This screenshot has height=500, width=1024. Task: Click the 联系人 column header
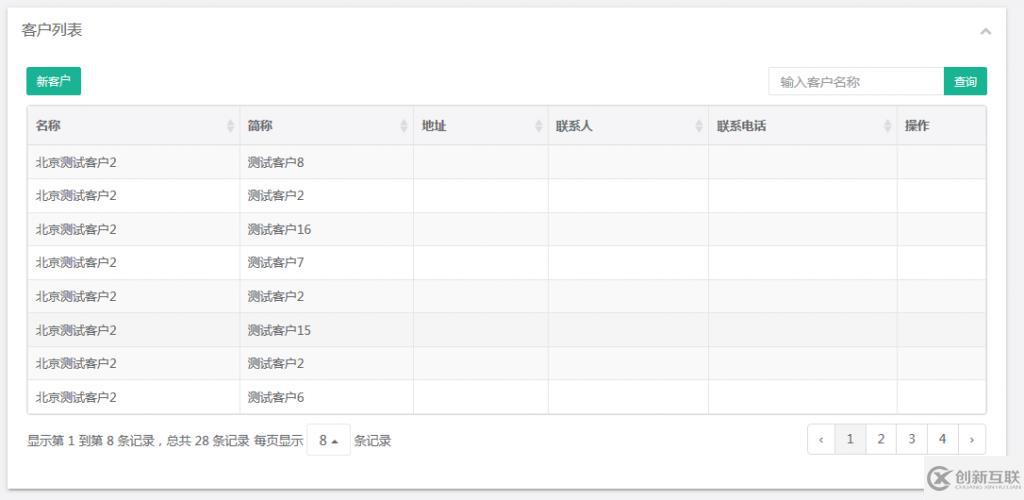[628, 126]
